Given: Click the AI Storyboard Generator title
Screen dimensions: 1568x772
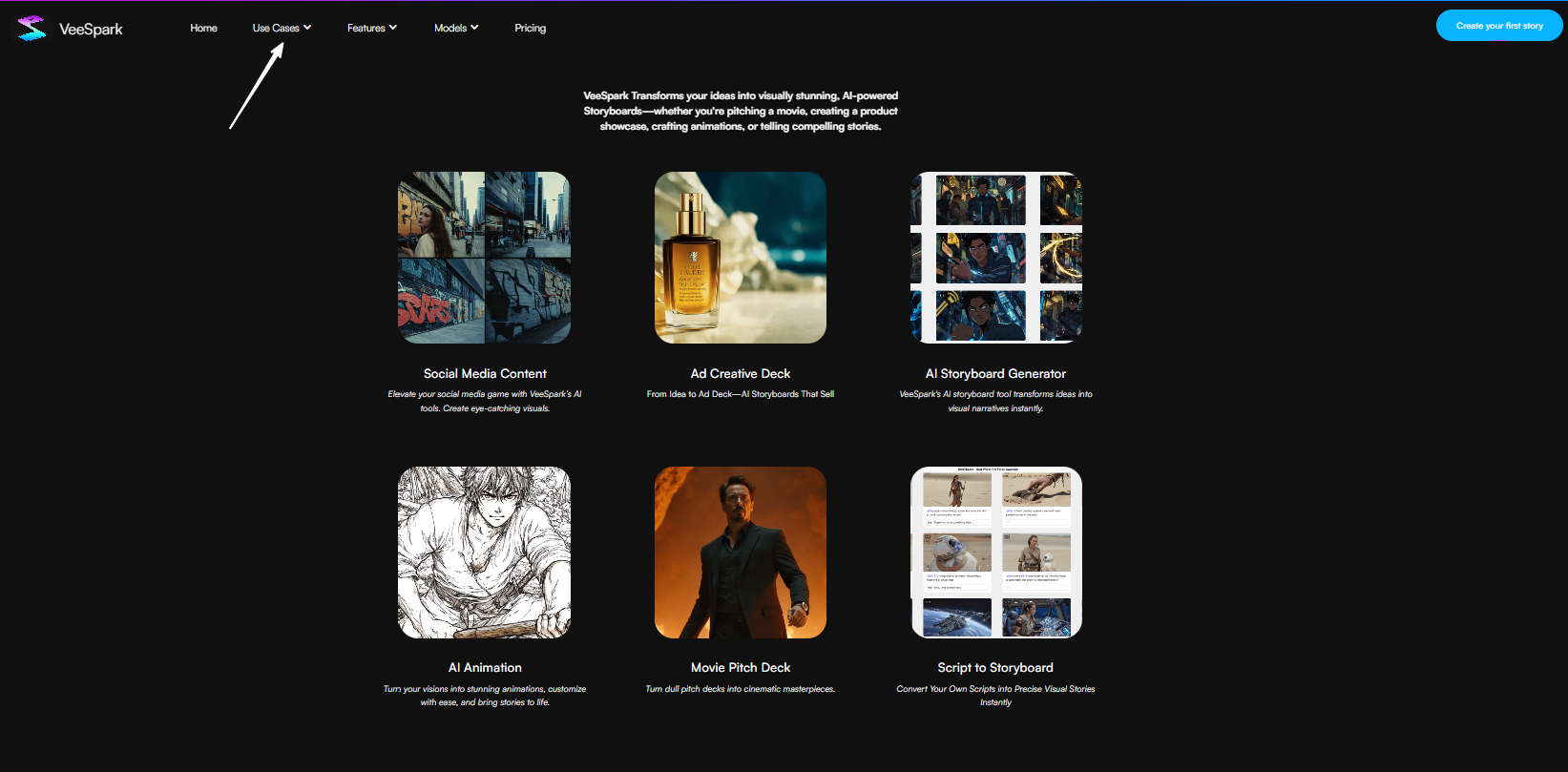Looking at the screenshot, I should click(995, 374).
